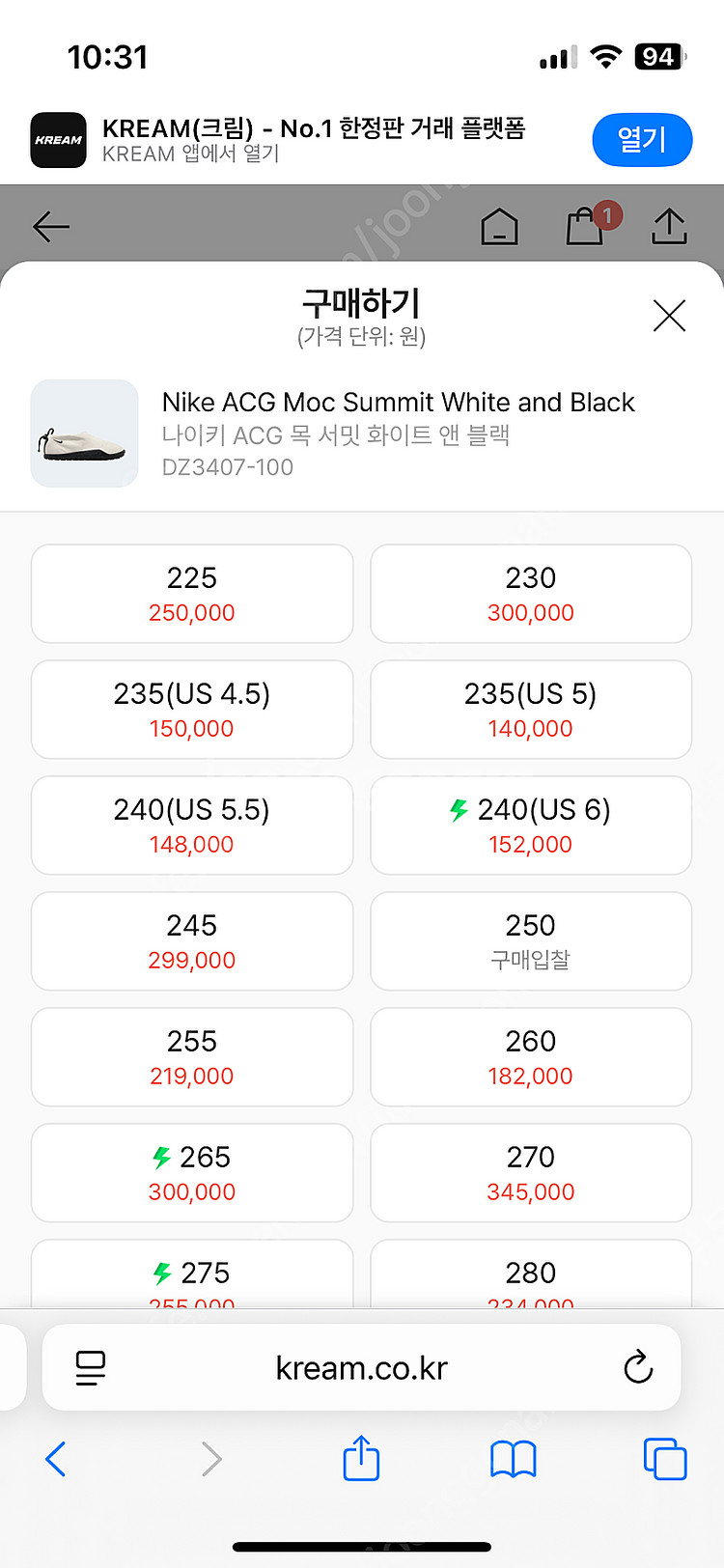Open the shopping bag cart icon
724x1568 pixels.
tap(585, 227)
